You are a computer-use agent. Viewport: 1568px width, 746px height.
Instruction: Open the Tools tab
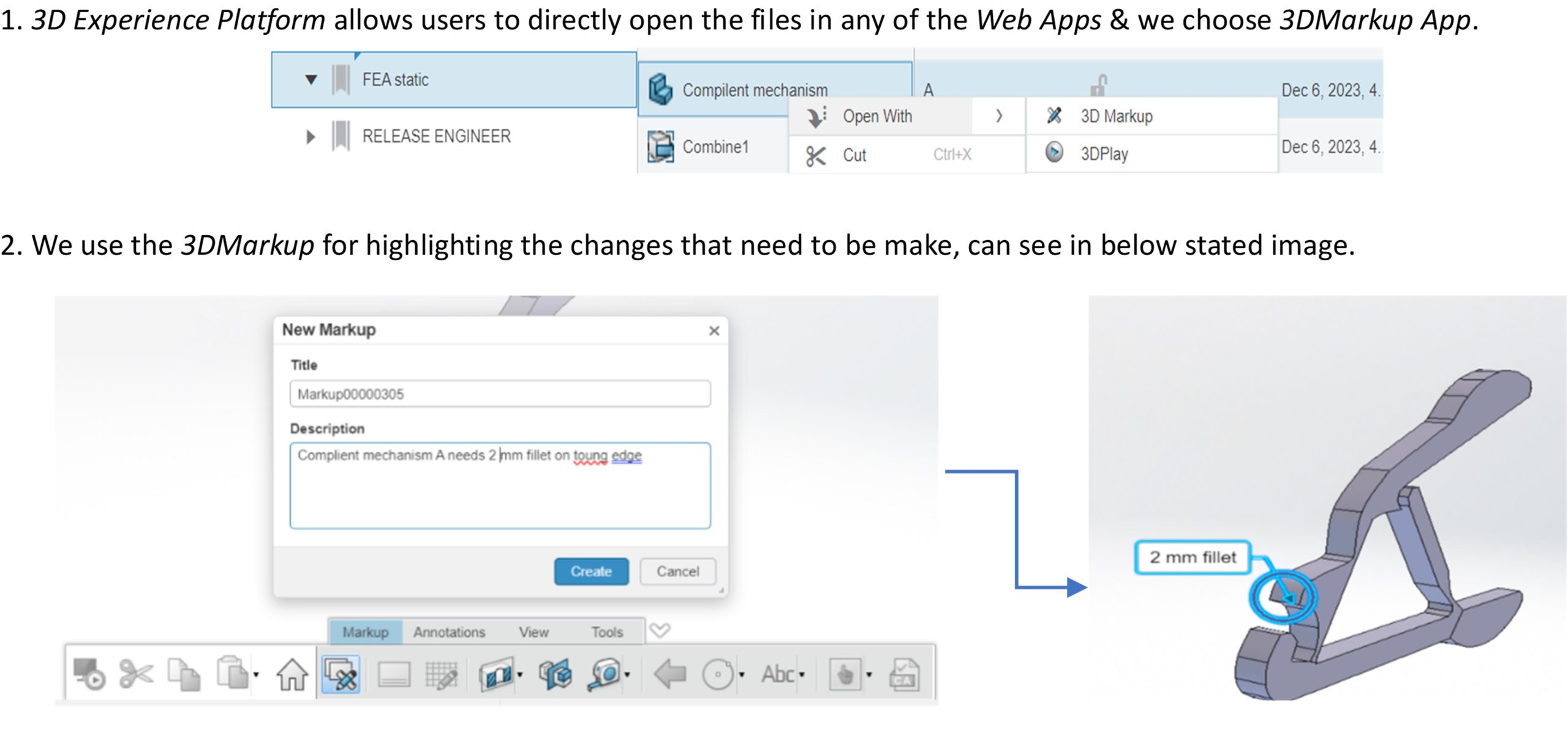(x=606, y=632)
